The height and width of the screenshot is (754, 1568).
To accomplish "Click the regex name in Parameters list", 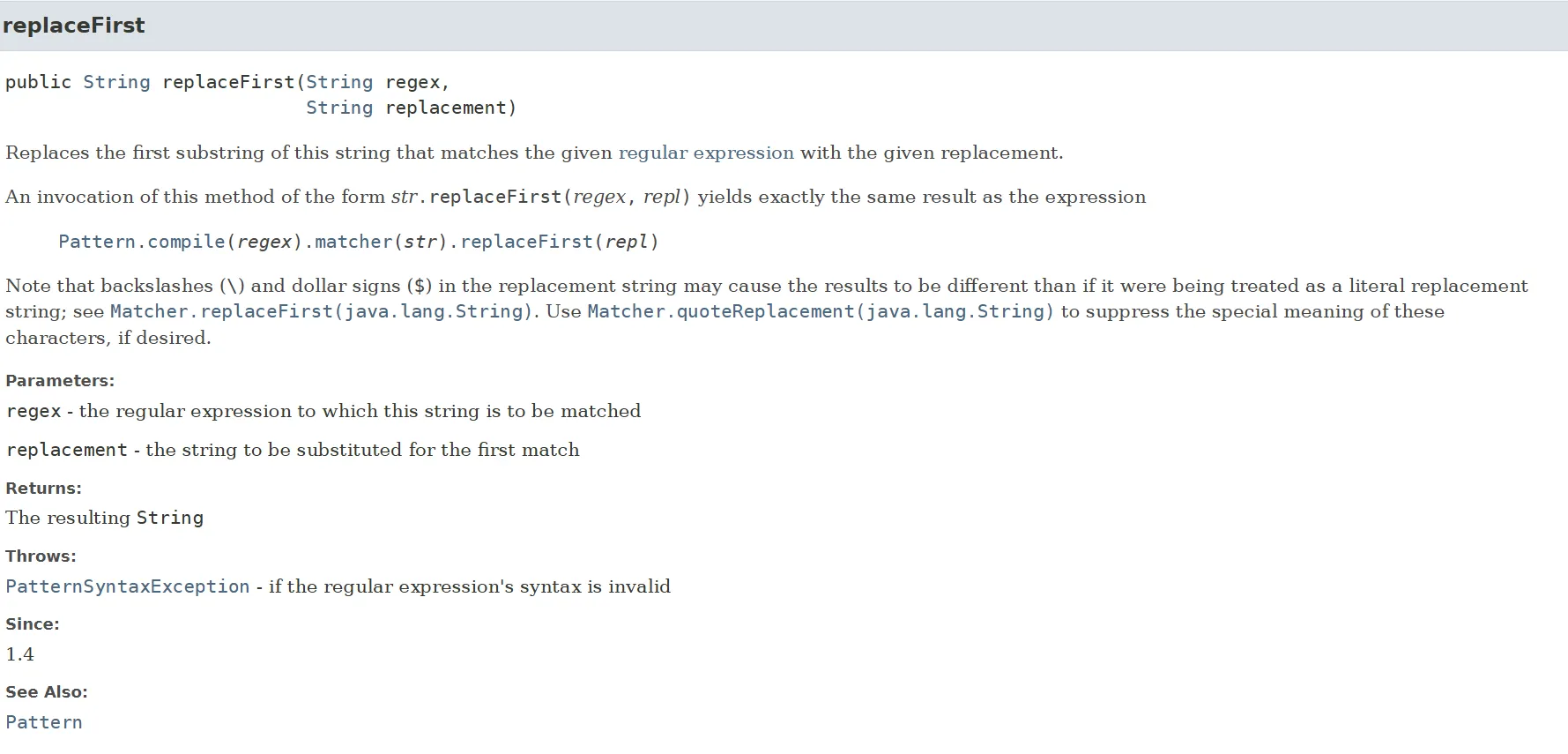I will (33, 411).
